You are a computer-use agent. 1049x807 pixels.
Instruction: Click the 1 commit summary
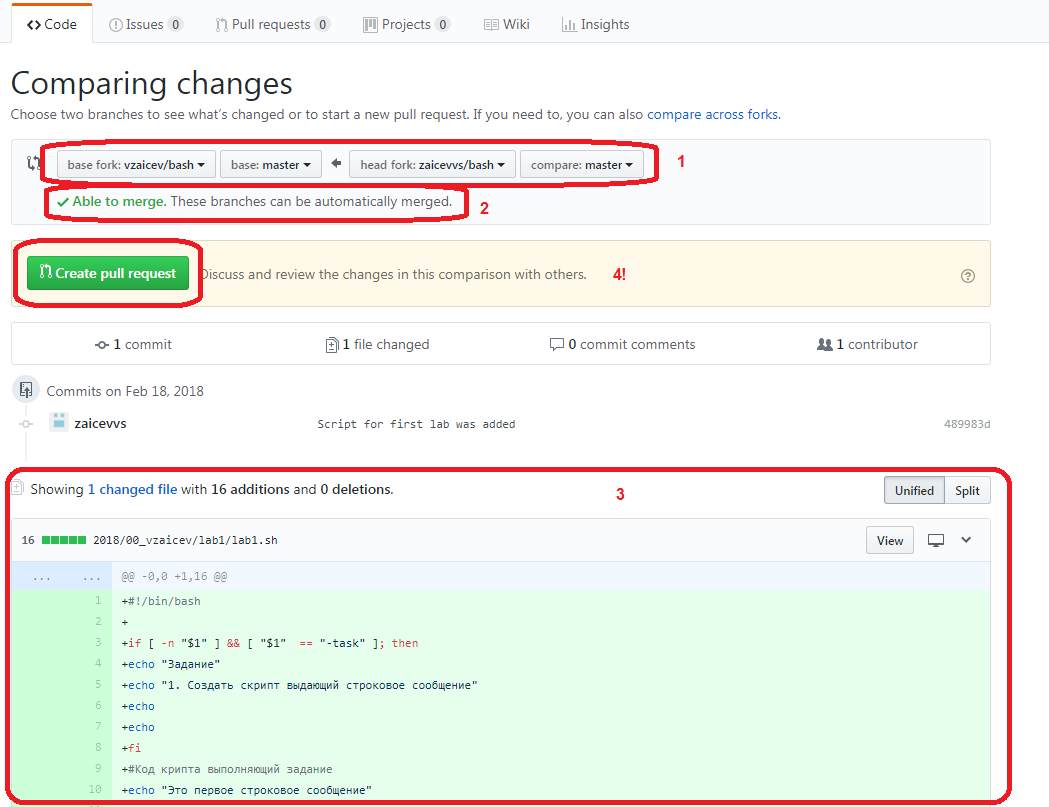coord(134,345)
